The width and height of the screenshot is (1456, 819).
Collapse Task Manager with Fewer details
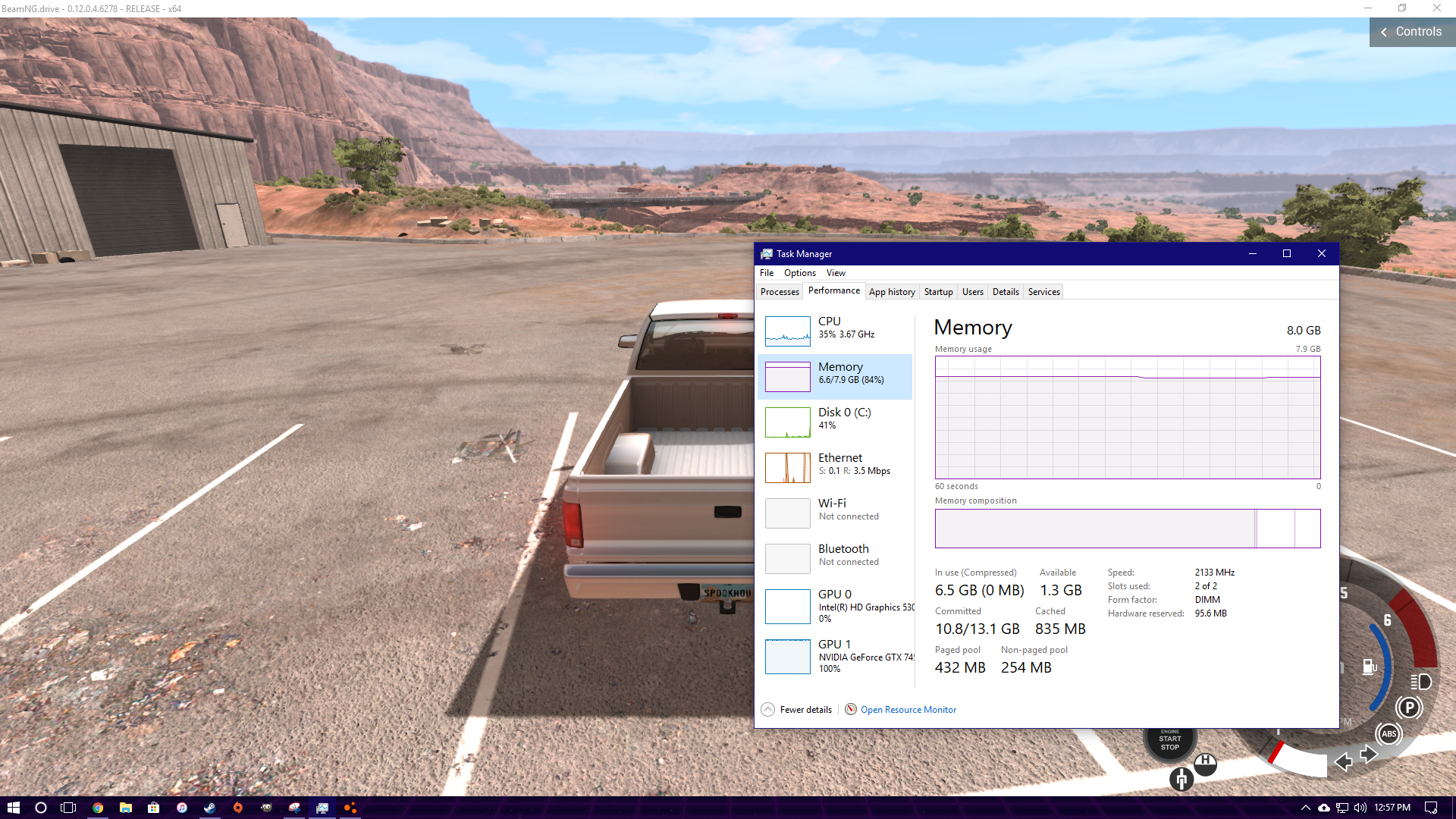tap(796, 710)
